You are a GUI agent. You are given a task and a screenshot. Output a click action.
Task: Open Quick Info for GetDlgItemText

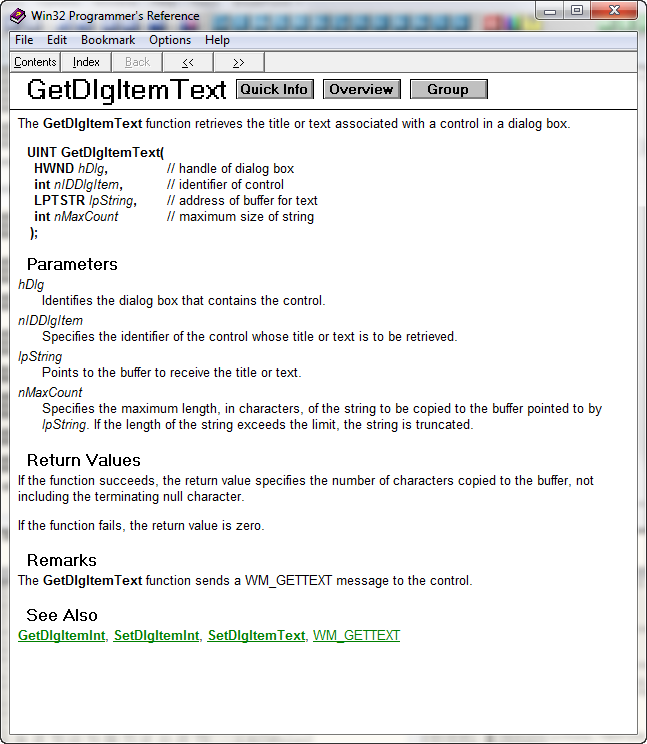coord(275,89)
